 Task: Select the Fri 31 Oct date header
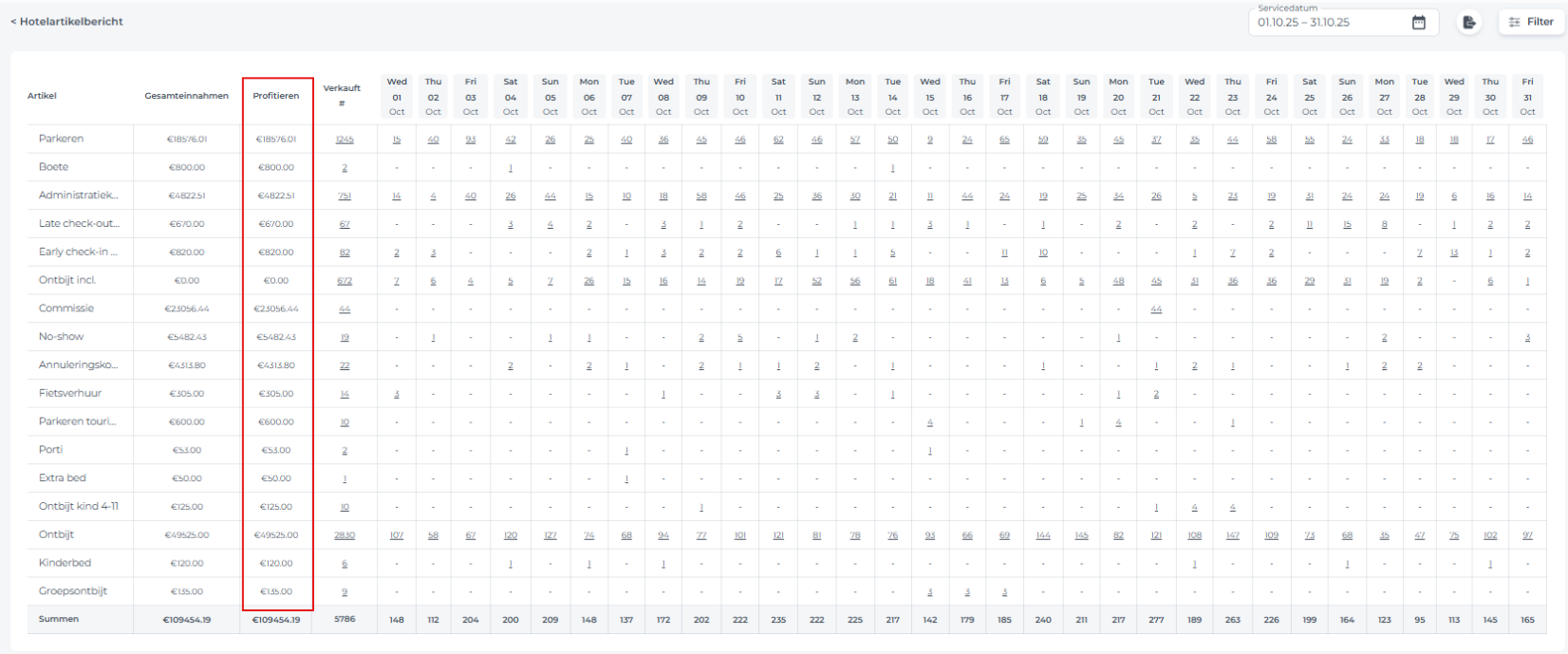[1527, 97]
